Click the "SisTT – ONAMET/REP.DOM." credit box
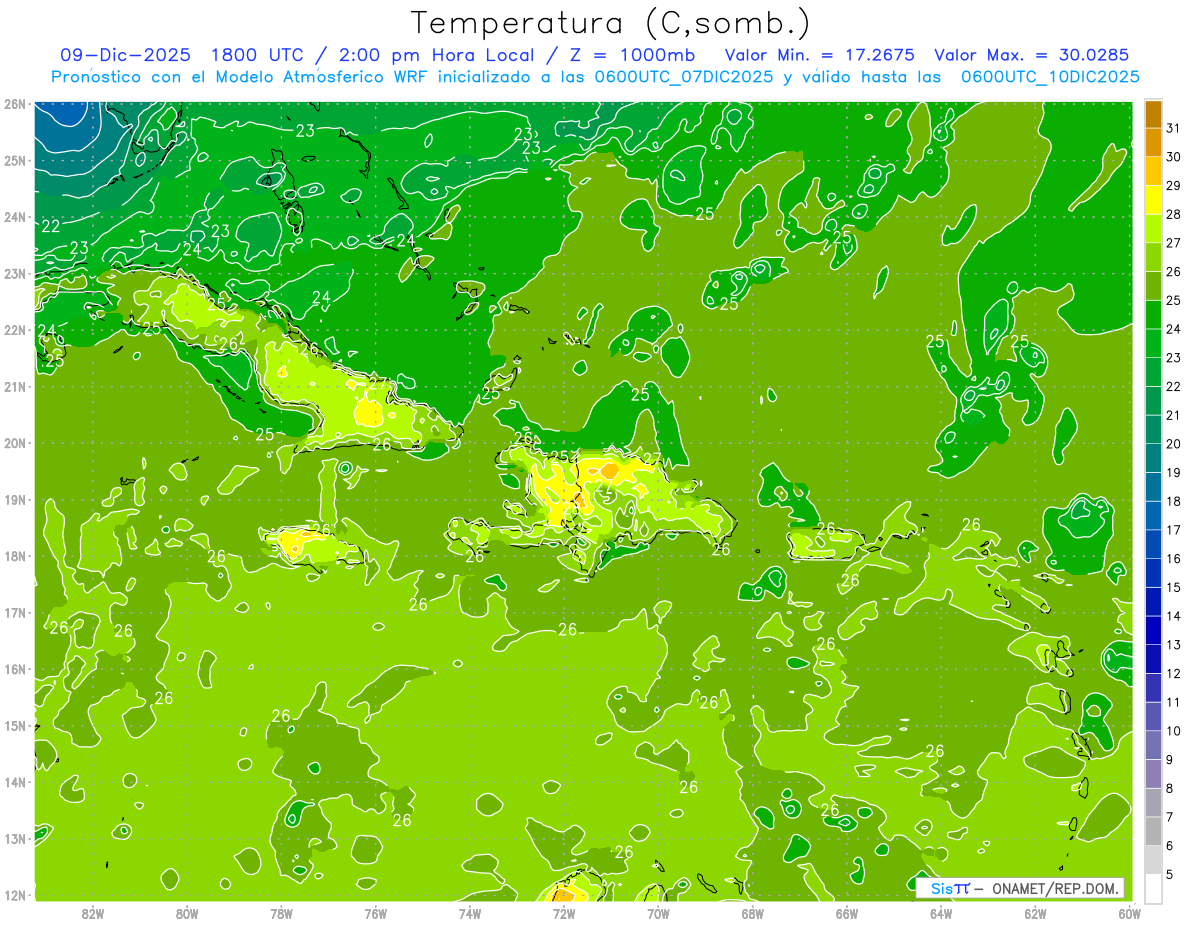The height and width of the screenshot is (927, 1200). point(1021,888)
